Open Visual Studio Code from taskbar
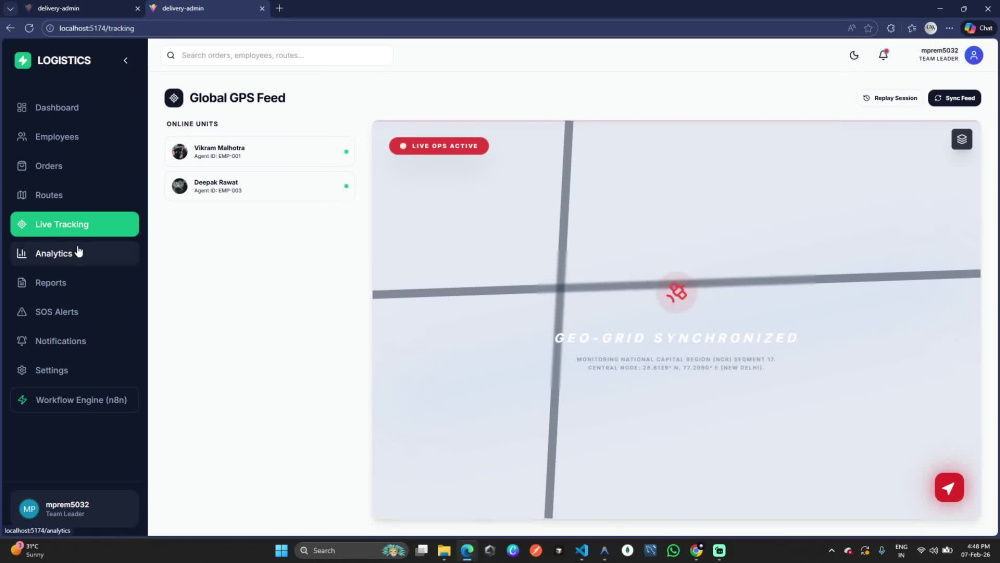 point(582,550)
